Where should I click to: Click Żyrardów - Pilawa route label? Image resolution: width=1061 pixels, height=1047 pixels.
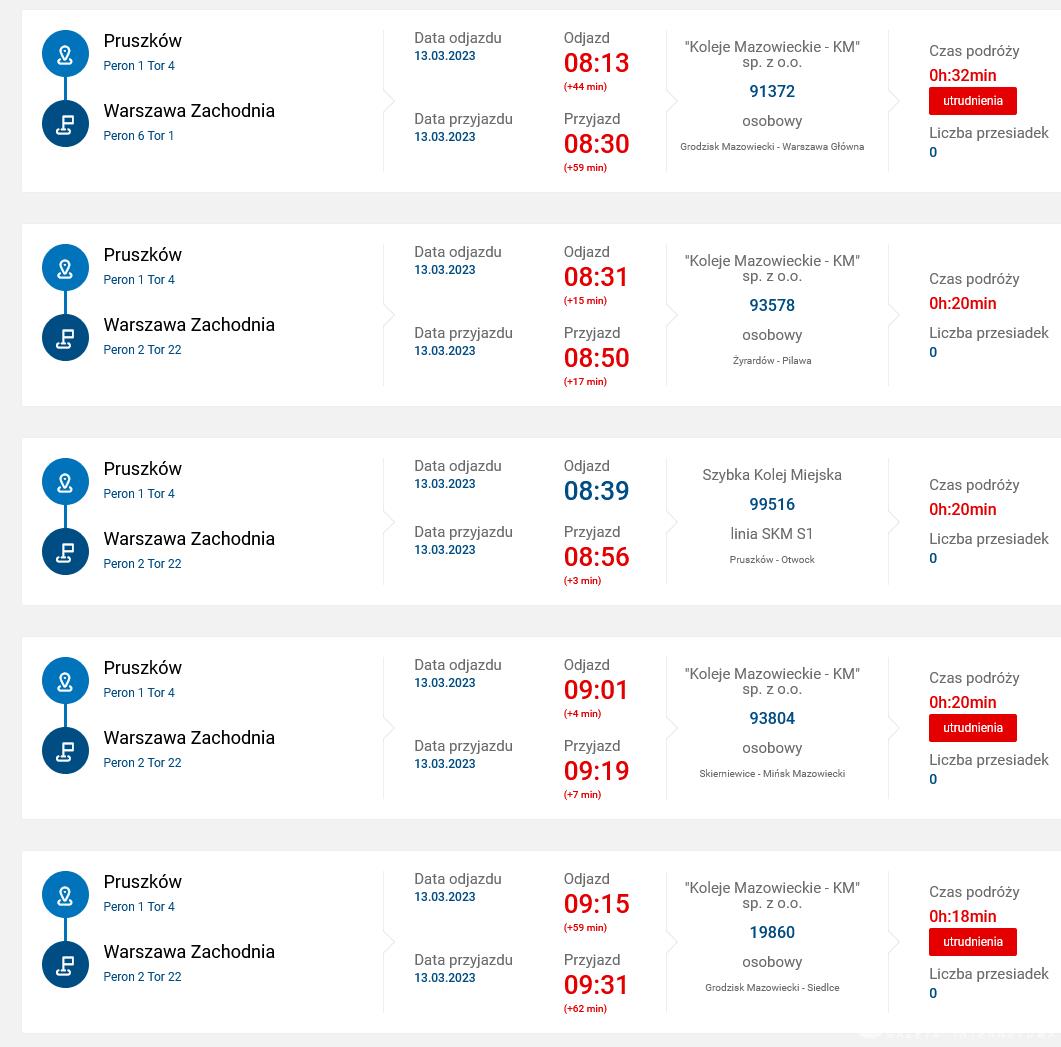772,361
